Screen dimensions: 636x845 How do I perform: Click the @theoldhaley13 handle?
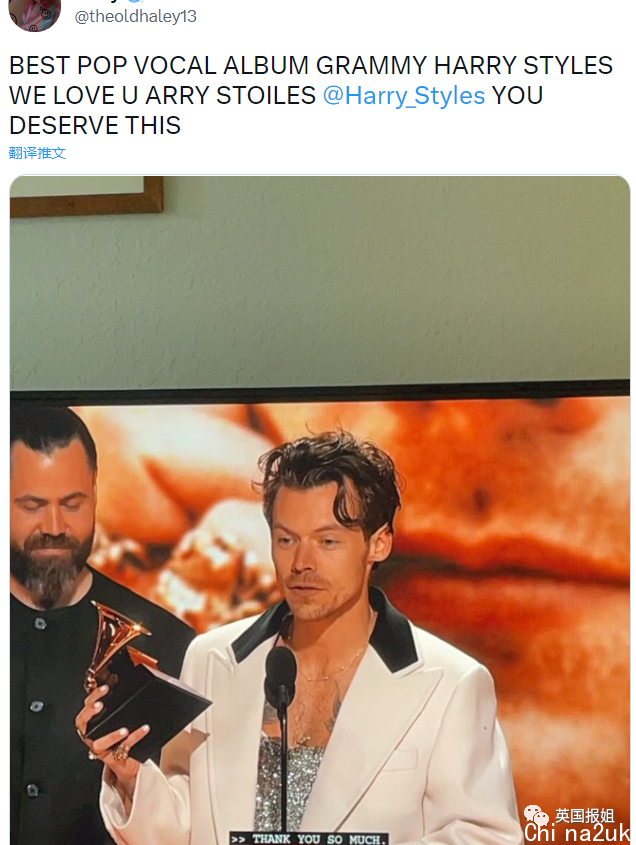135,16
